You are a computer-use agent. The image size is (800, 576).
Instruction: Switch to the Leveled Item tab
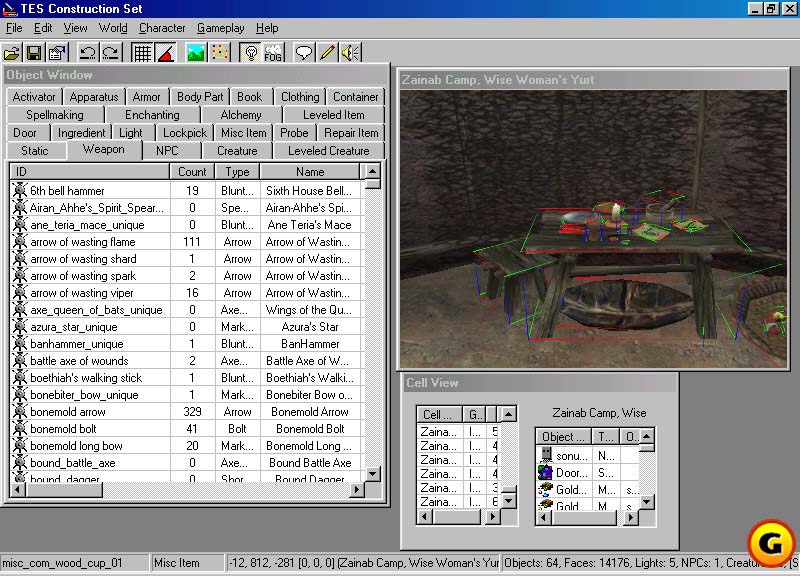click(334, 115)
